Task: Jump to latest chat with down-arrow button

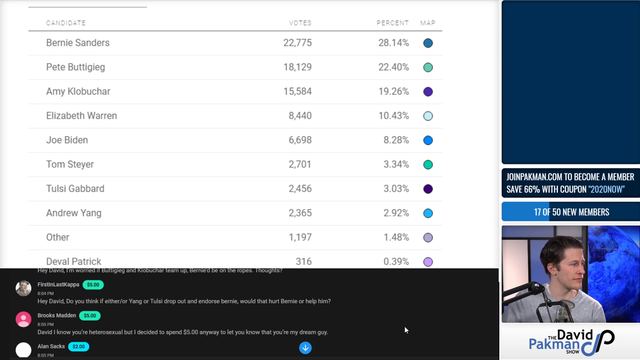Action: click(x=305, y=348)
